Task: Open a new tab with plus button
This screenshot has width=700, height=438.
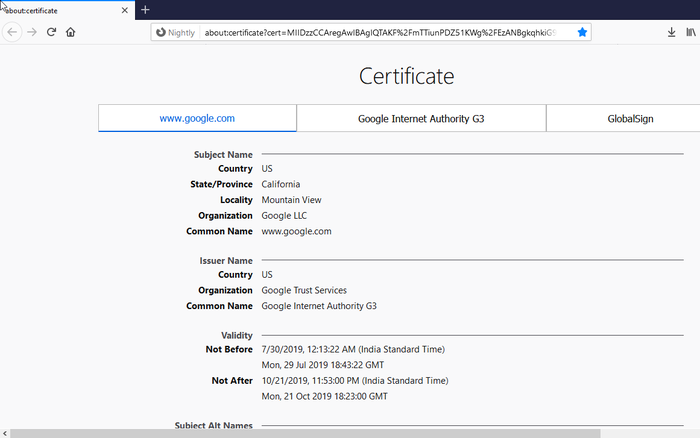Action: pyautogui.click(x=145, y=9)
